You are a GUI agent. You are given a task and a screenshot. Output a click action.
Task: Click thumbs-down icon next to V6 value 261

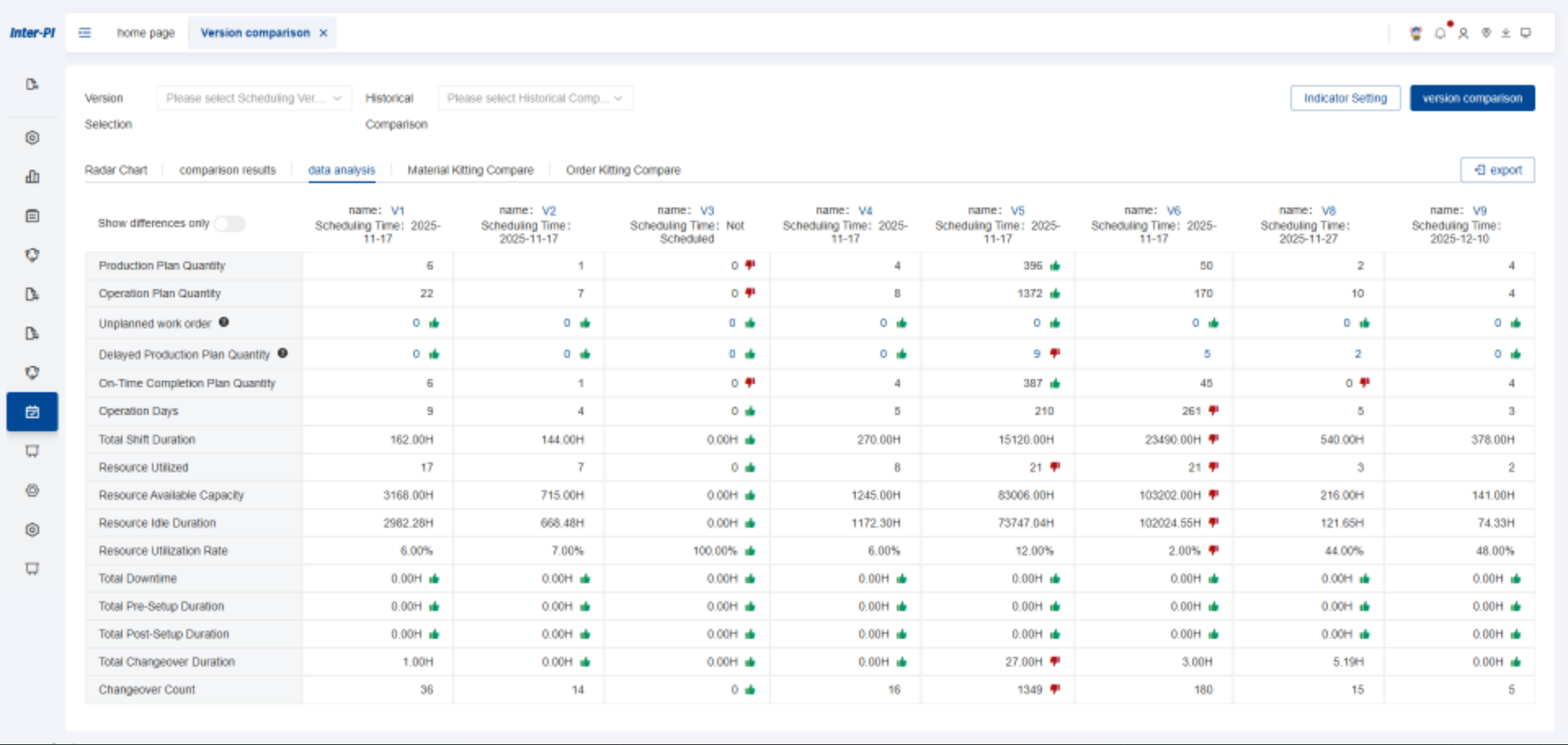point(1214,411)
